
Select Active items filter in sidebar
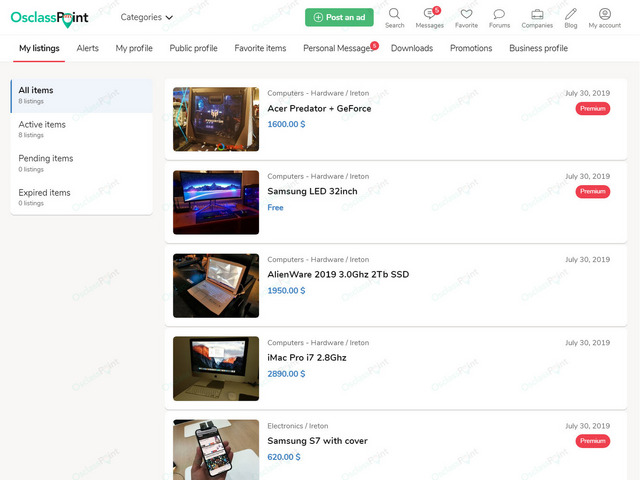pyautogui.click(x=82, y=129)
